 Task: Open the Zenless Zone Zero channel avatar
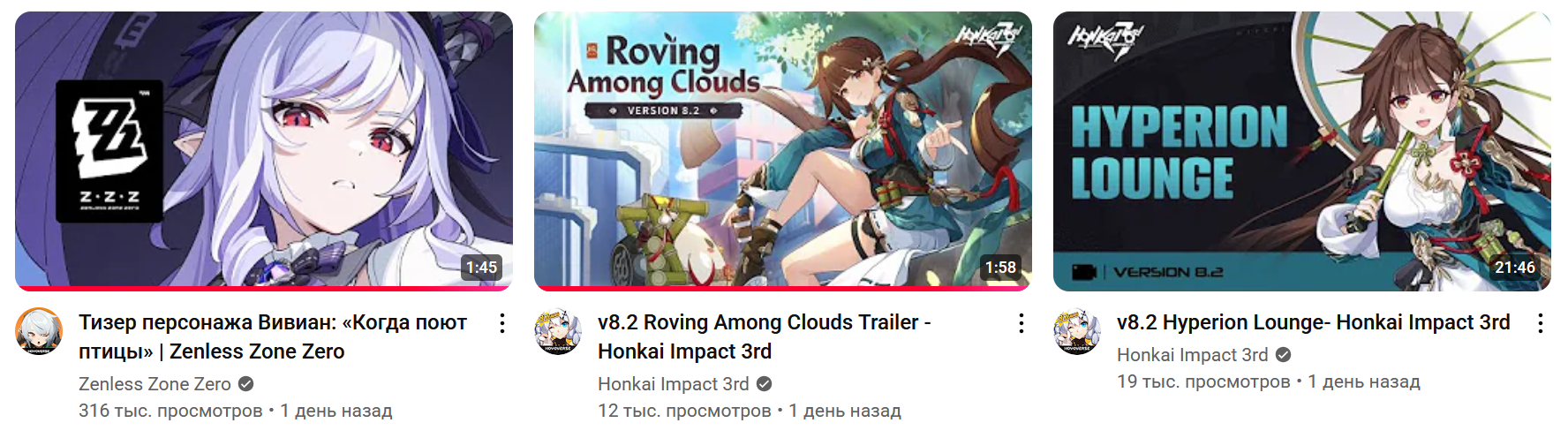[39, 331]
